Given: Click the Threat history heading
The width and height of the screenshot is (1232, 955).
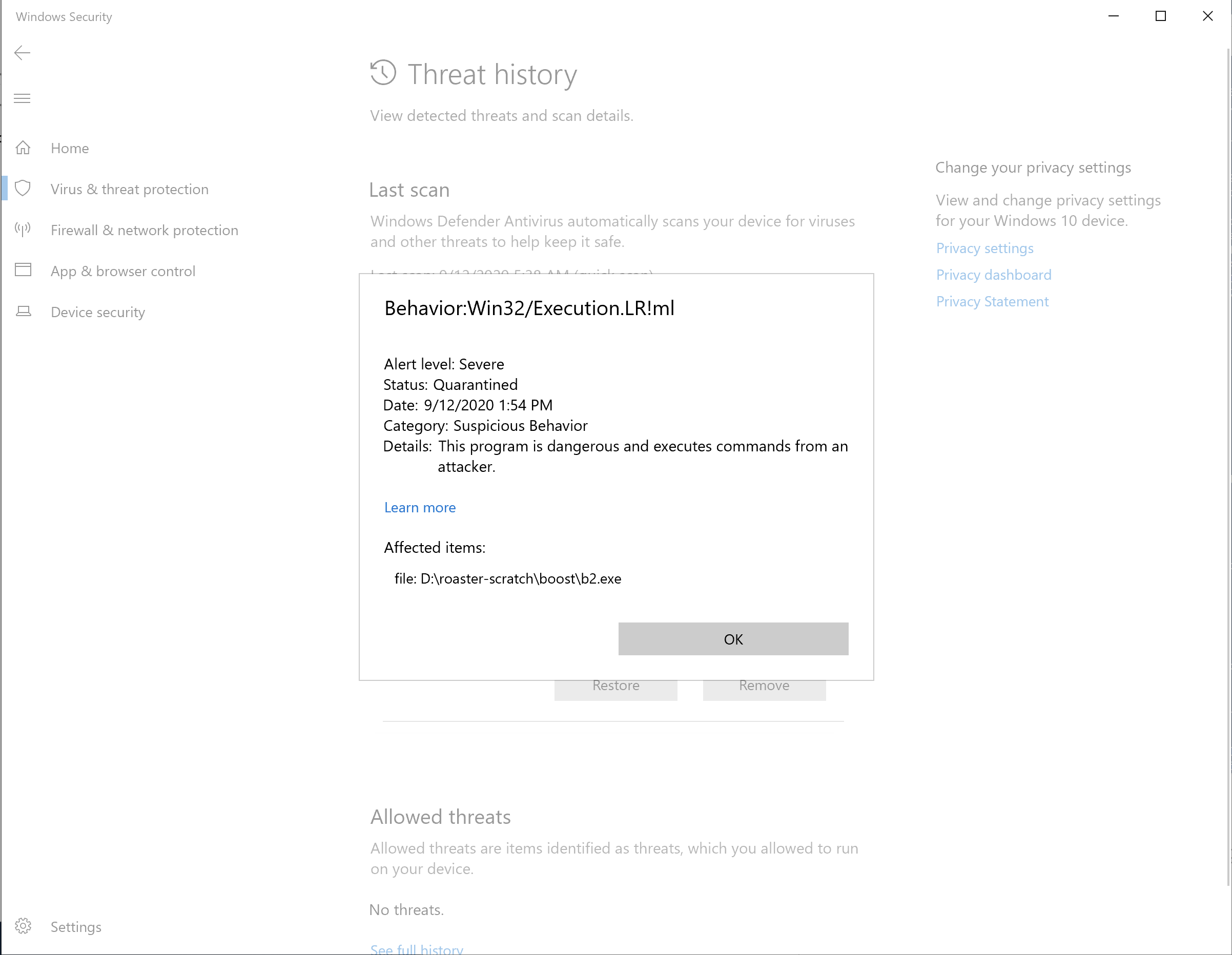Looking at the screenshot, I should click(x=492, y=74).
